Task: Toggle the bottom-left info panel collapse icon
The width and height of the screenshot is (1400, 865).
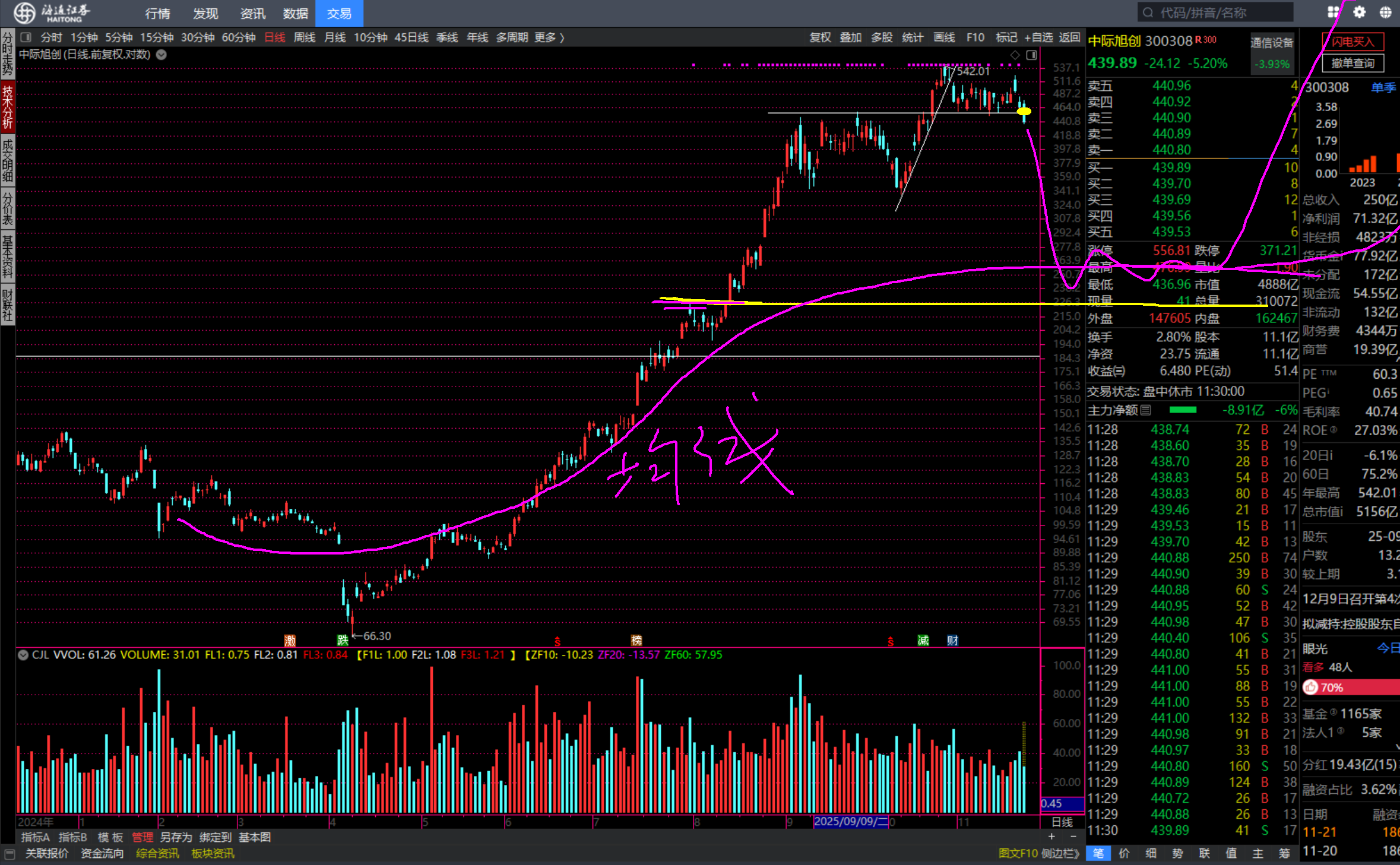Action: [9, 853]
